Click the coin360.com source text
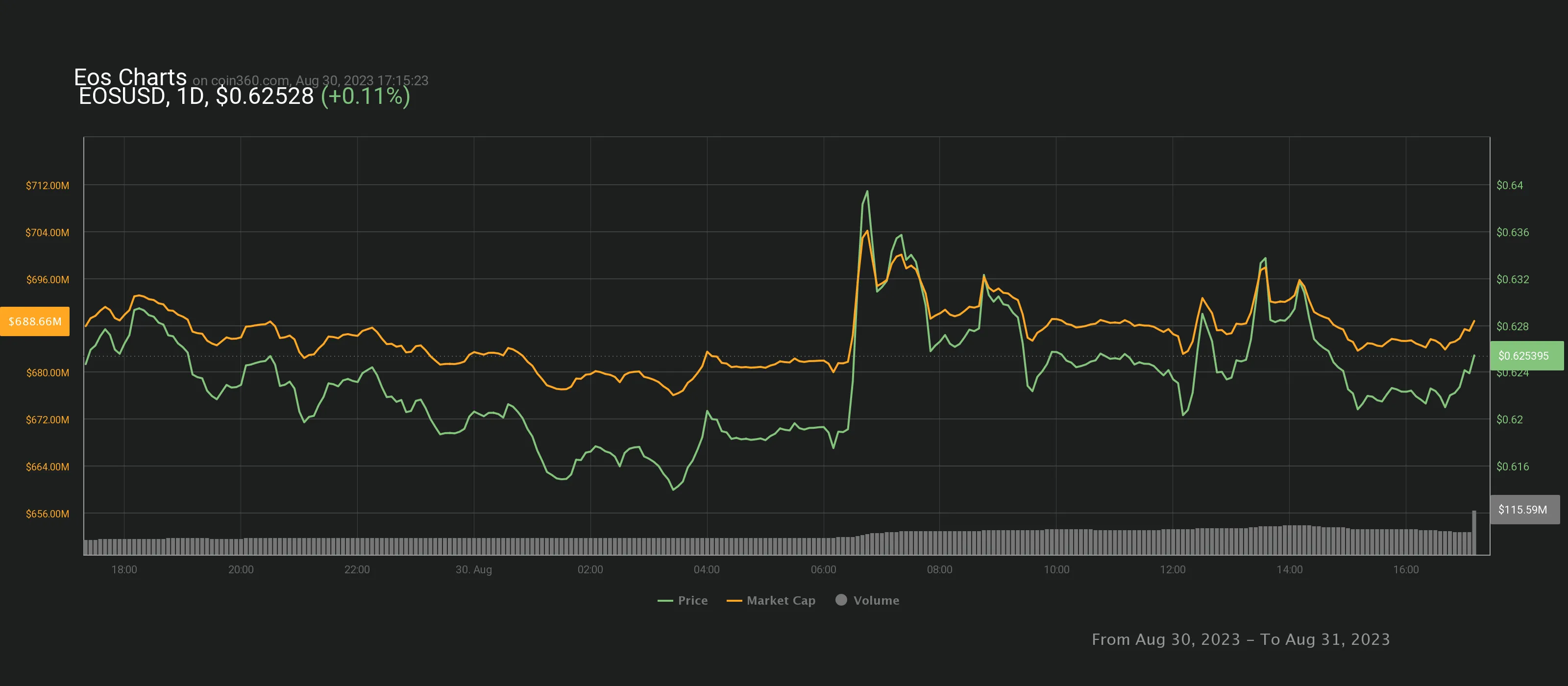1568x686 pixels. click(249, 80)
